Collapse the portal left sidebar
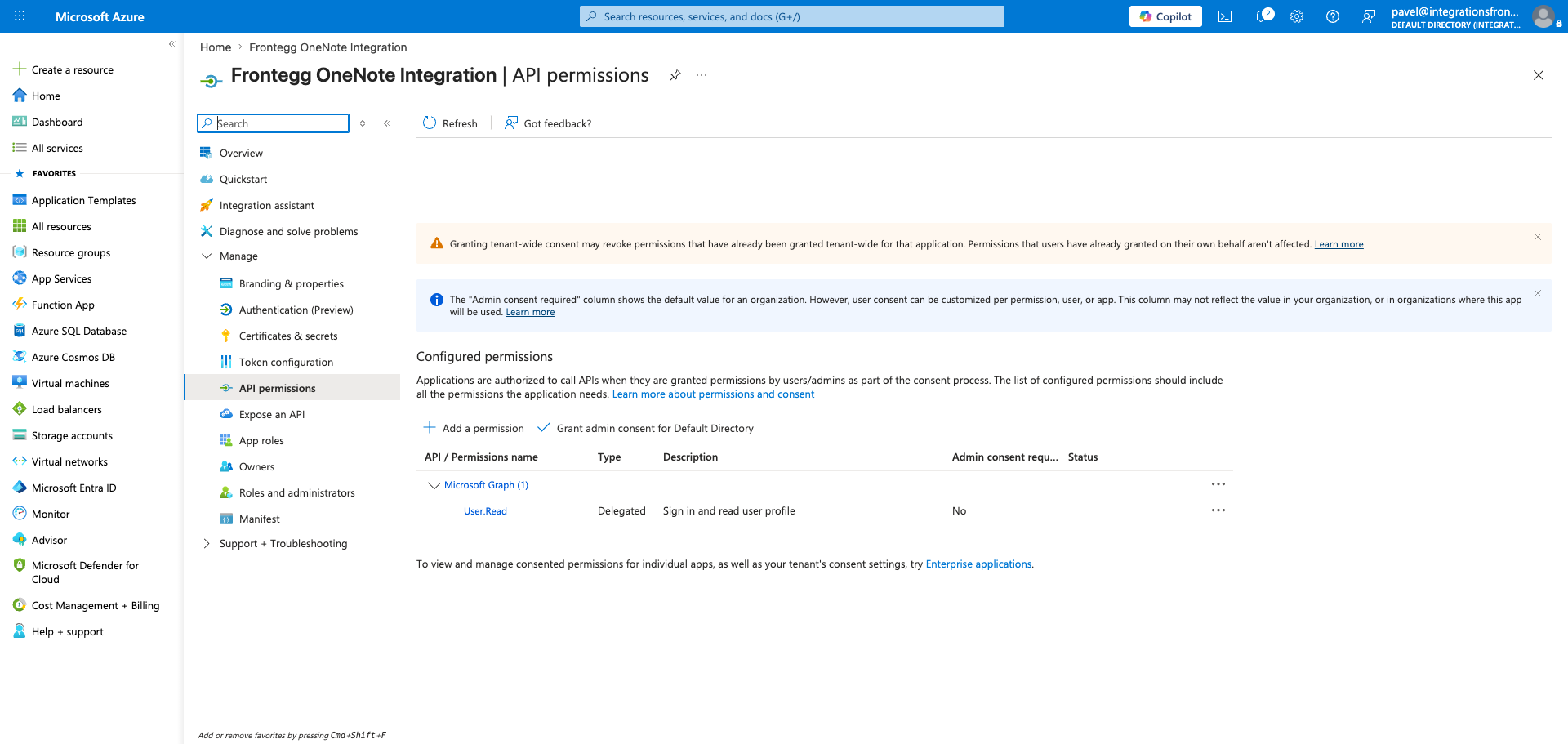This screenshot has height=744, width=1568. tap(171, 44)
